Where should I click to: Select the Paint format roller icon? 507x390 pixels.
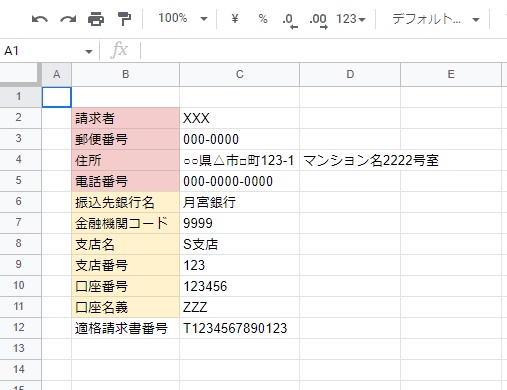124,19
